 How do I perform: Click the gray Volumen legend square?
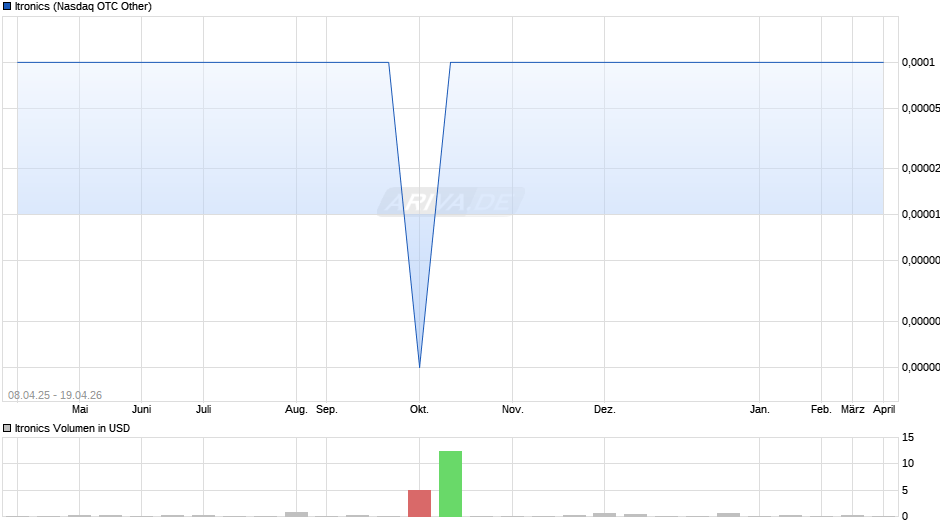(x=7, y=428)
